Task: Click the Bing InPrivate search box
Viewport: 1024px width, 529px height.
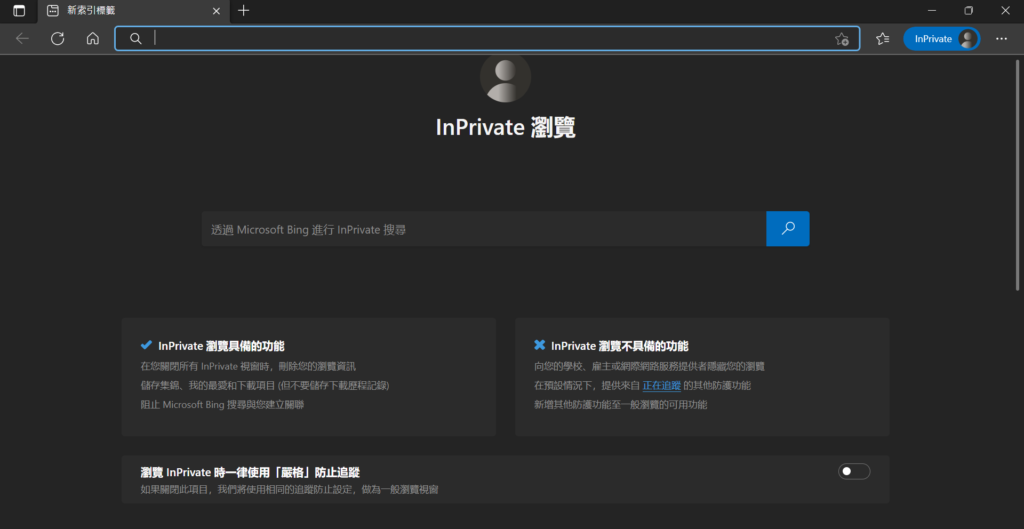Action: click(484, 229)
